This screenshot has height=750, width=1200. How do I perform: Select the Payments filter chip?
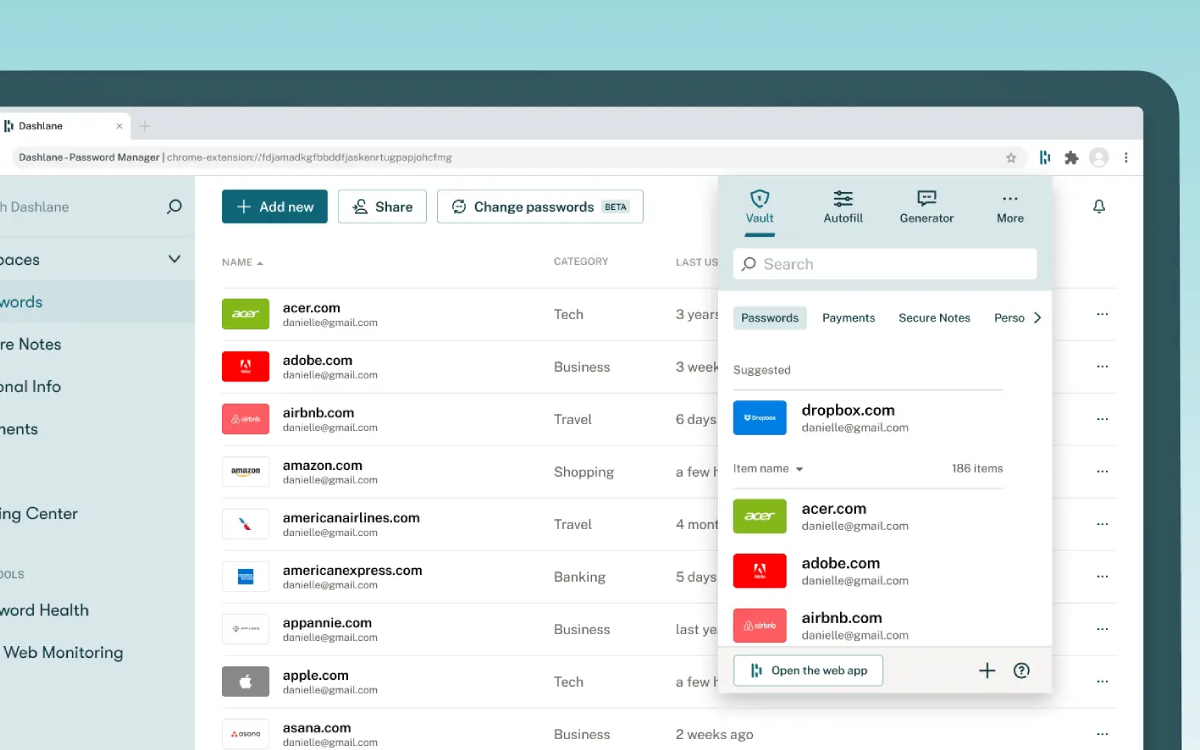[849, 318]
